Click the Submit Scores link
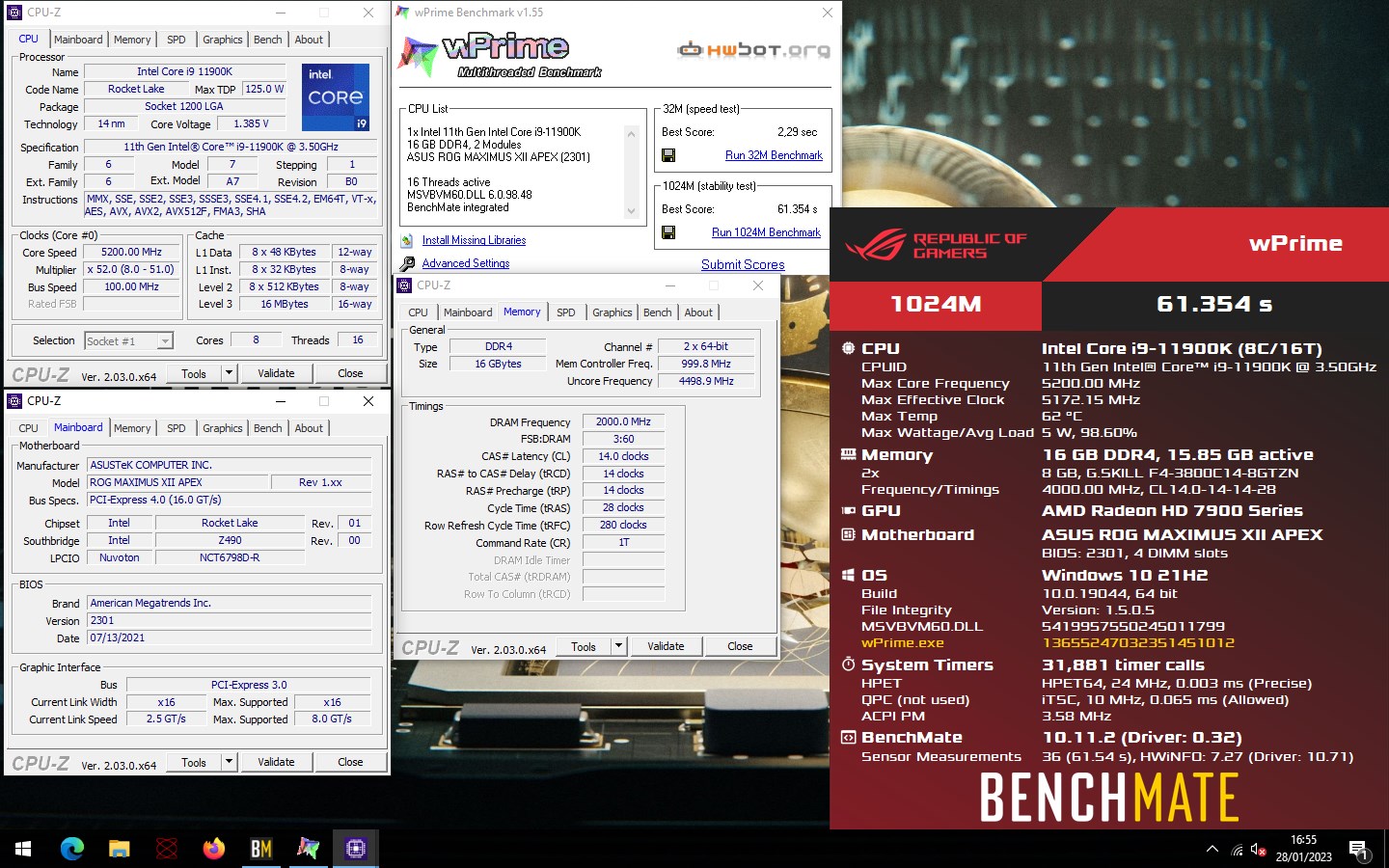Viewport: 1389px width, 868px height. pyautogui.click(x=743, y=264)
